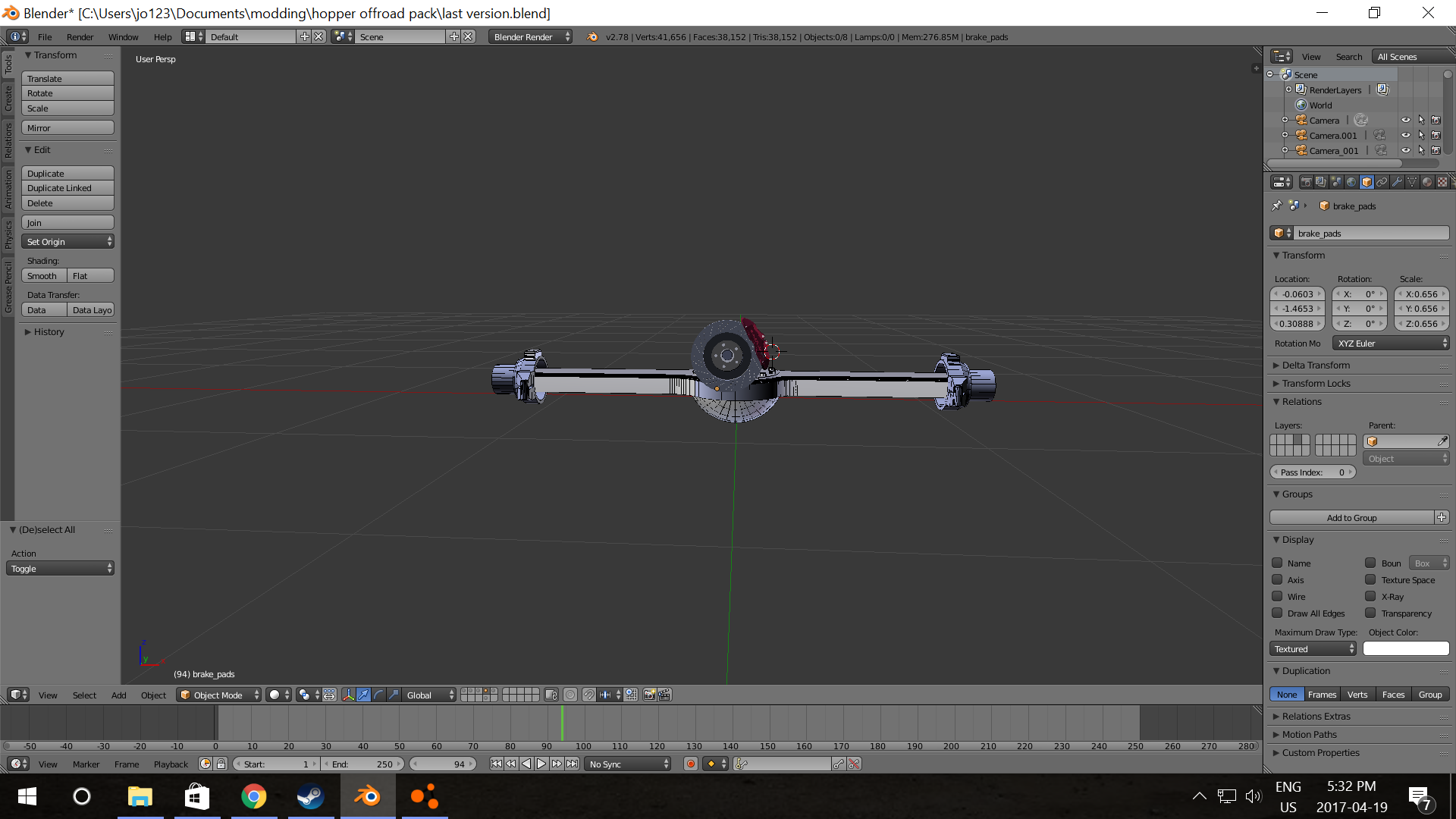The image size is (1456, 819).
Task: Toggle the 3D manipulator axes icon
Action: coord(348,695)
